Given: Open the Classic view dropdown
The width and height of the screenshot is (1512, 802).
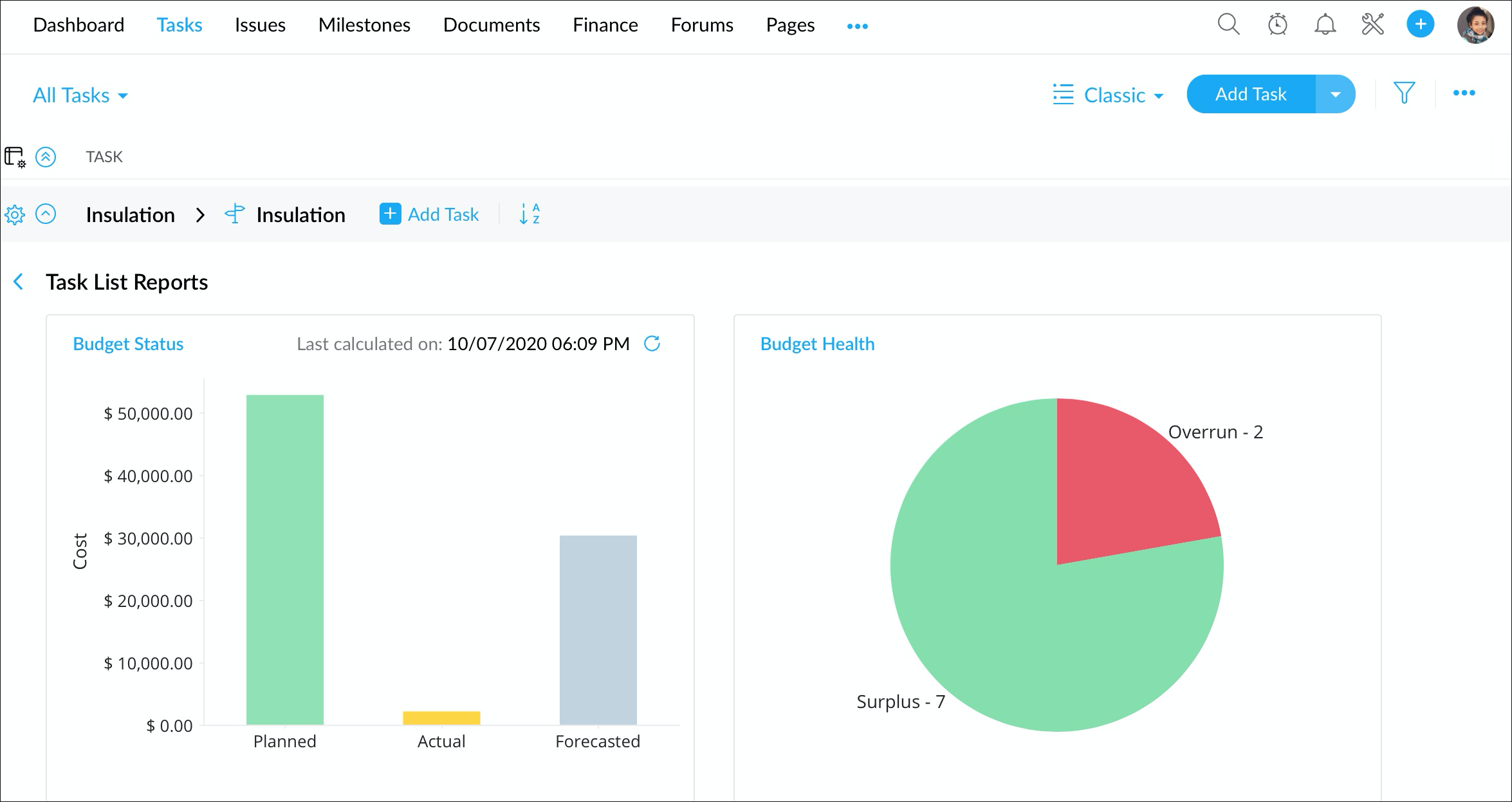Looking at the screenshot, I should [x=1109, y=95].
